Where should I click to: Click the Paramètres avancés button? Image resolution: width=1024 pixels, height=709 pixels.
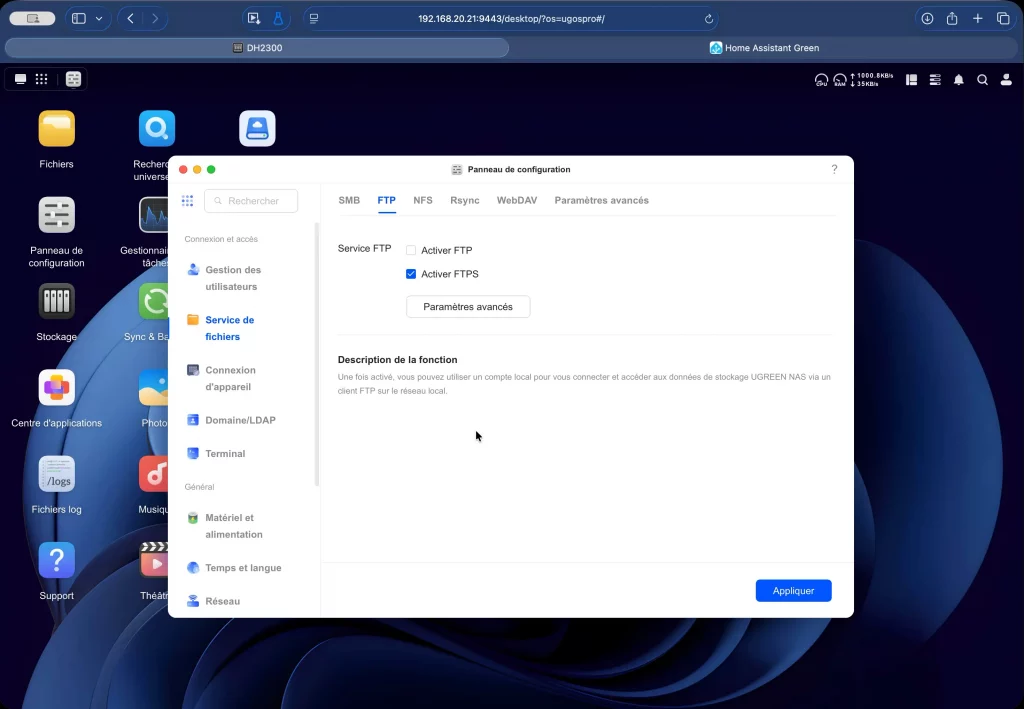coord(468,307)
